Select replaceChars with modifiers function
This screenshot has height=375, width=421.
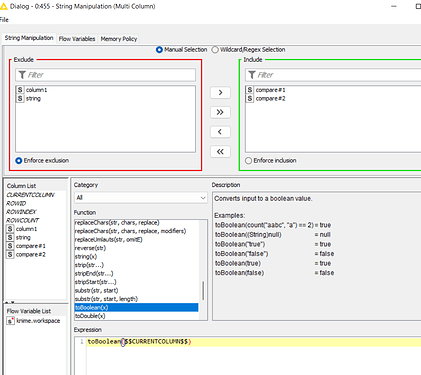click(130, 231)
